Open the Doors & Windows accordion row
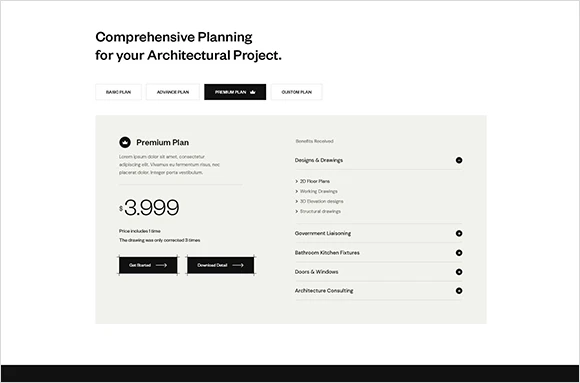The image size is (580, 383). click(378, 272)
